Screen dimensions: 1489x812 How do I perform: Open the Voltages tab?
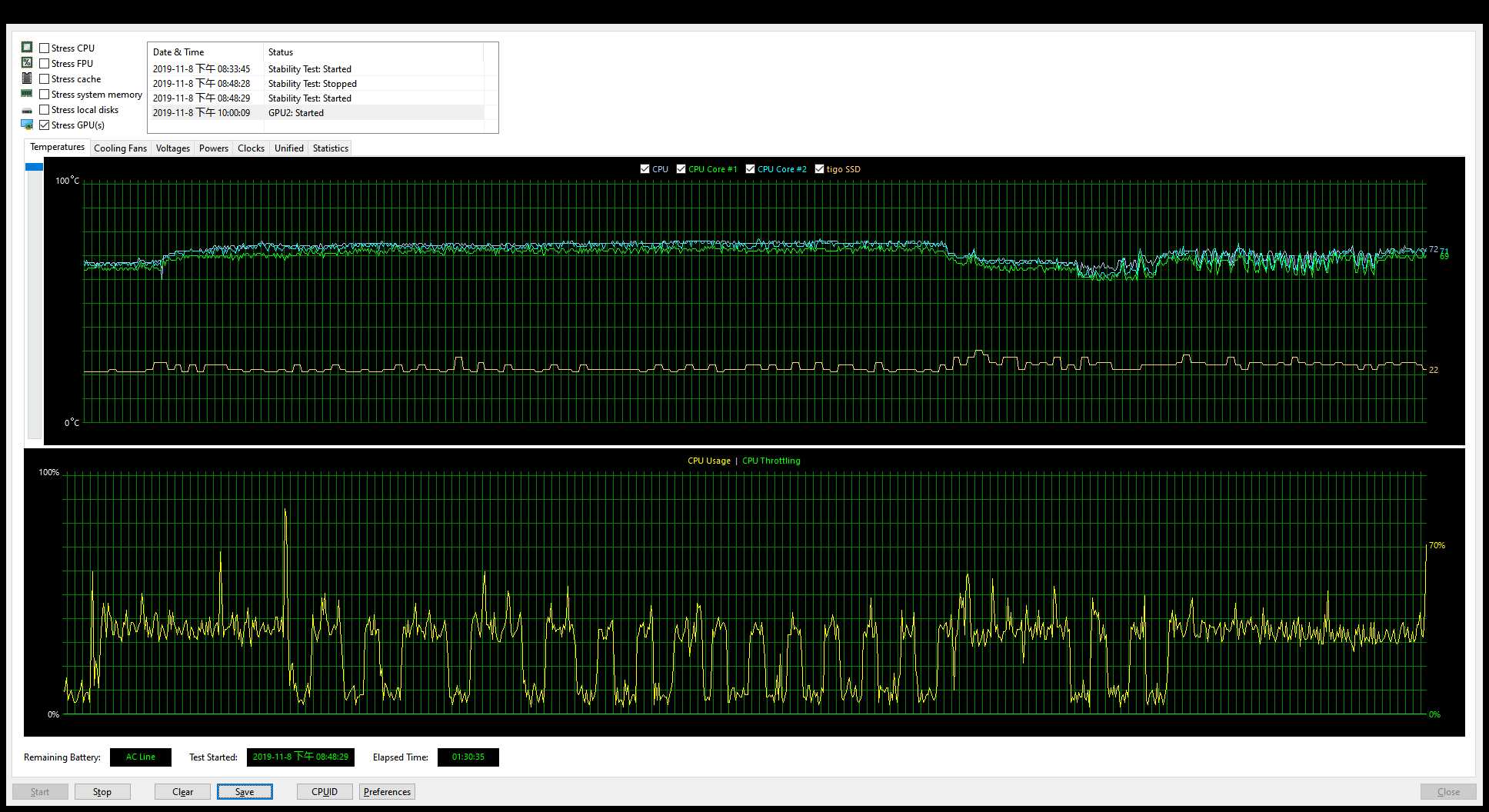173,148
